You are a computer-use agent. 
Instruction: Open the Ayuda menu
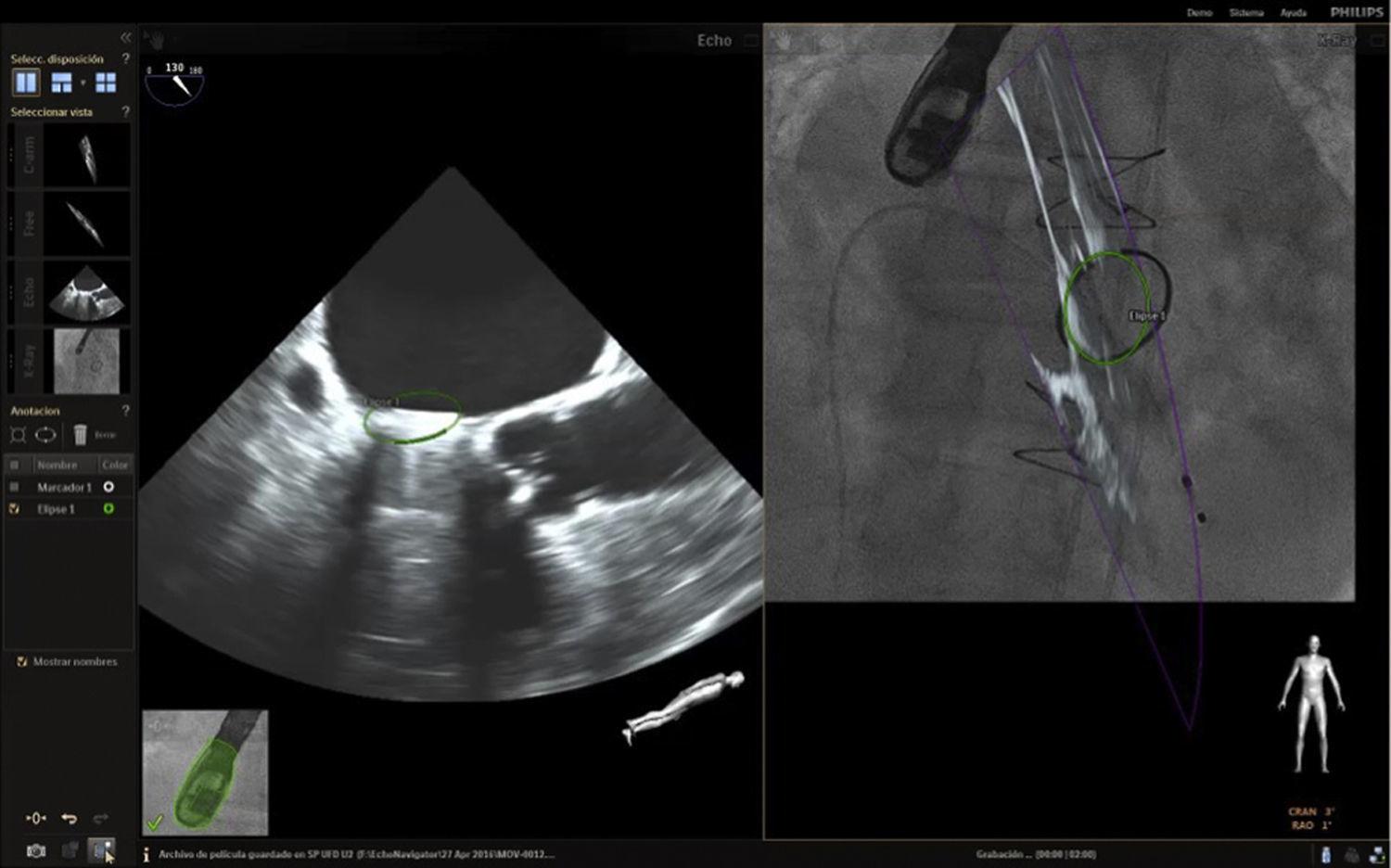[1294, 12]
